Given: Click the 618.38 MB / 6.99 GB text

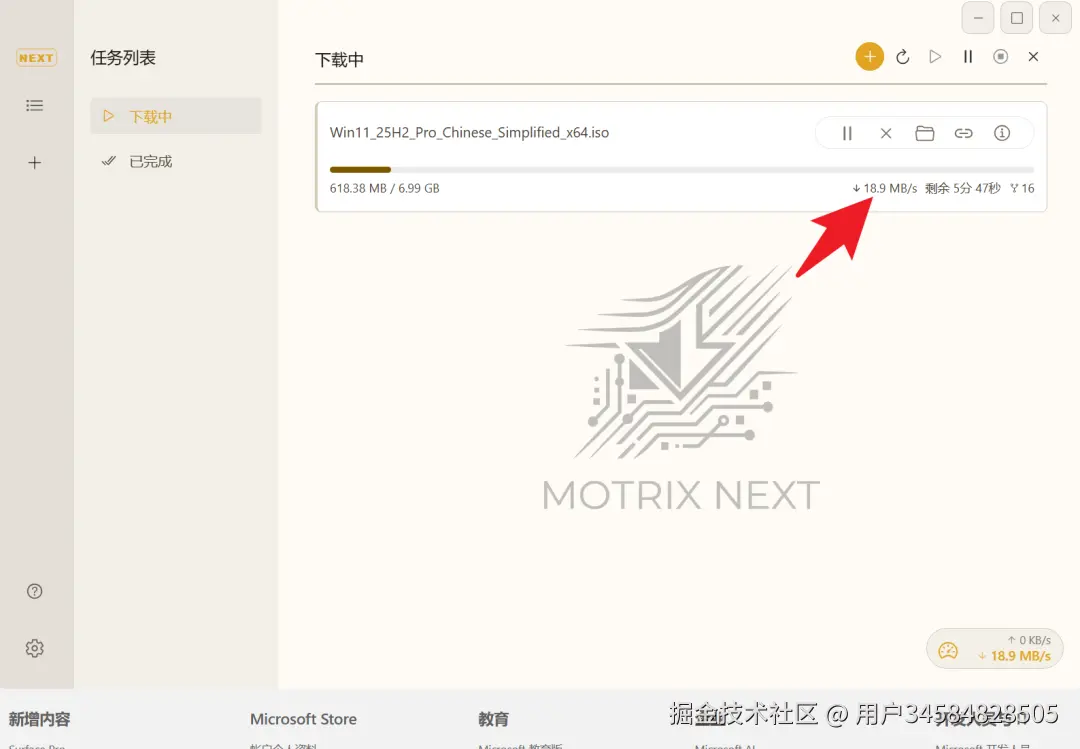Looking at the screenshot, I should [384, 188].
